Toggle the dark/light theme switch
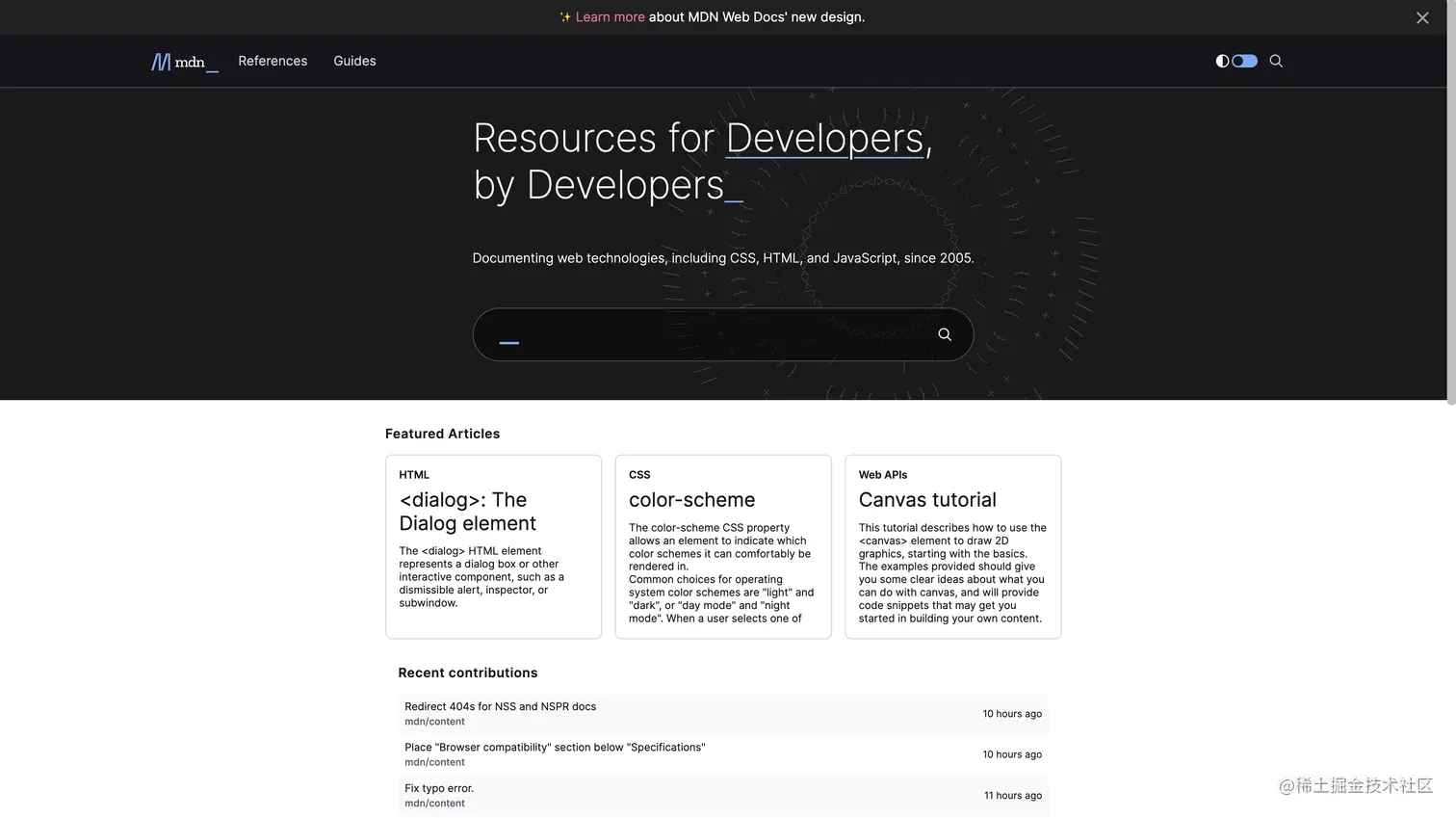Viewport: 1456px width, 818px height. point(1244,61)
